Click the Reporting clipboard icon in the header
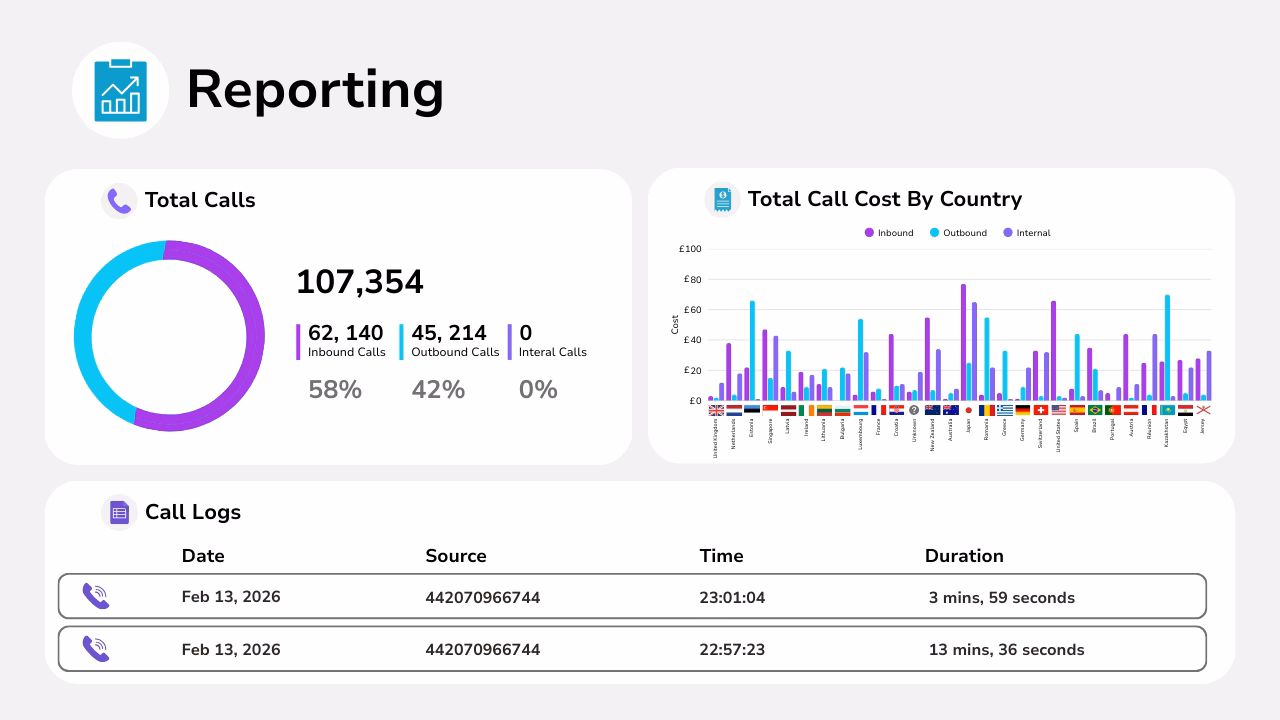The height and width of the screenshot is (720, 1280). point(120,89)
